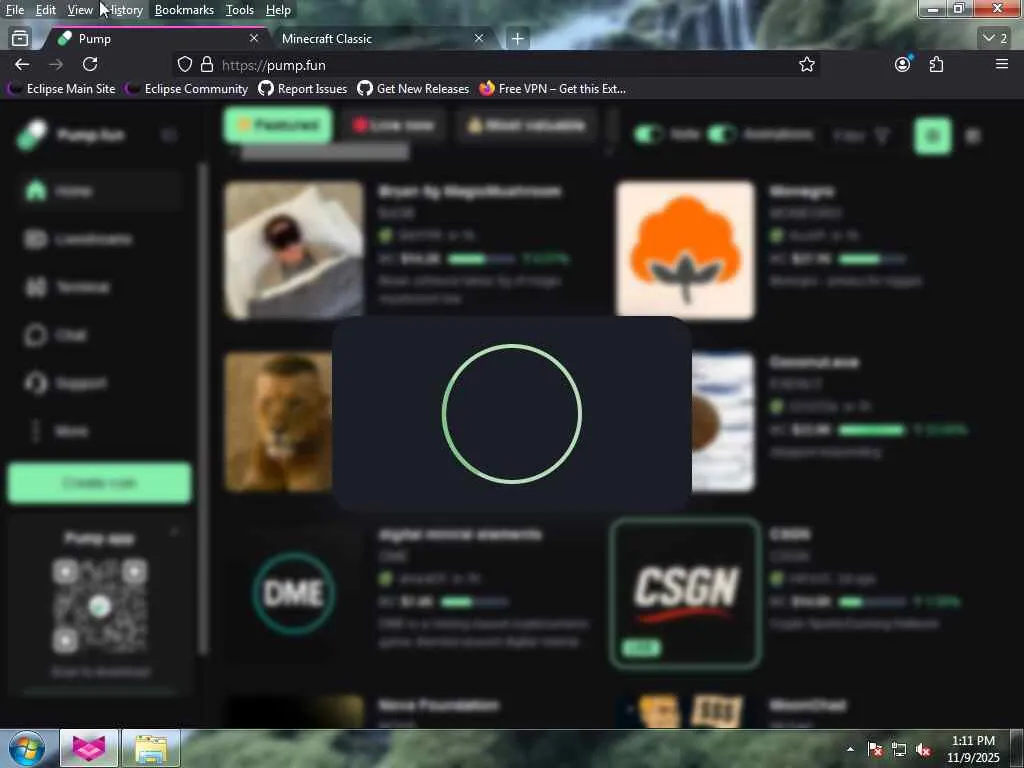The width and height of the screenshot is (1024, 768).
Task: Open the Help menu
Action: point(278,10)
